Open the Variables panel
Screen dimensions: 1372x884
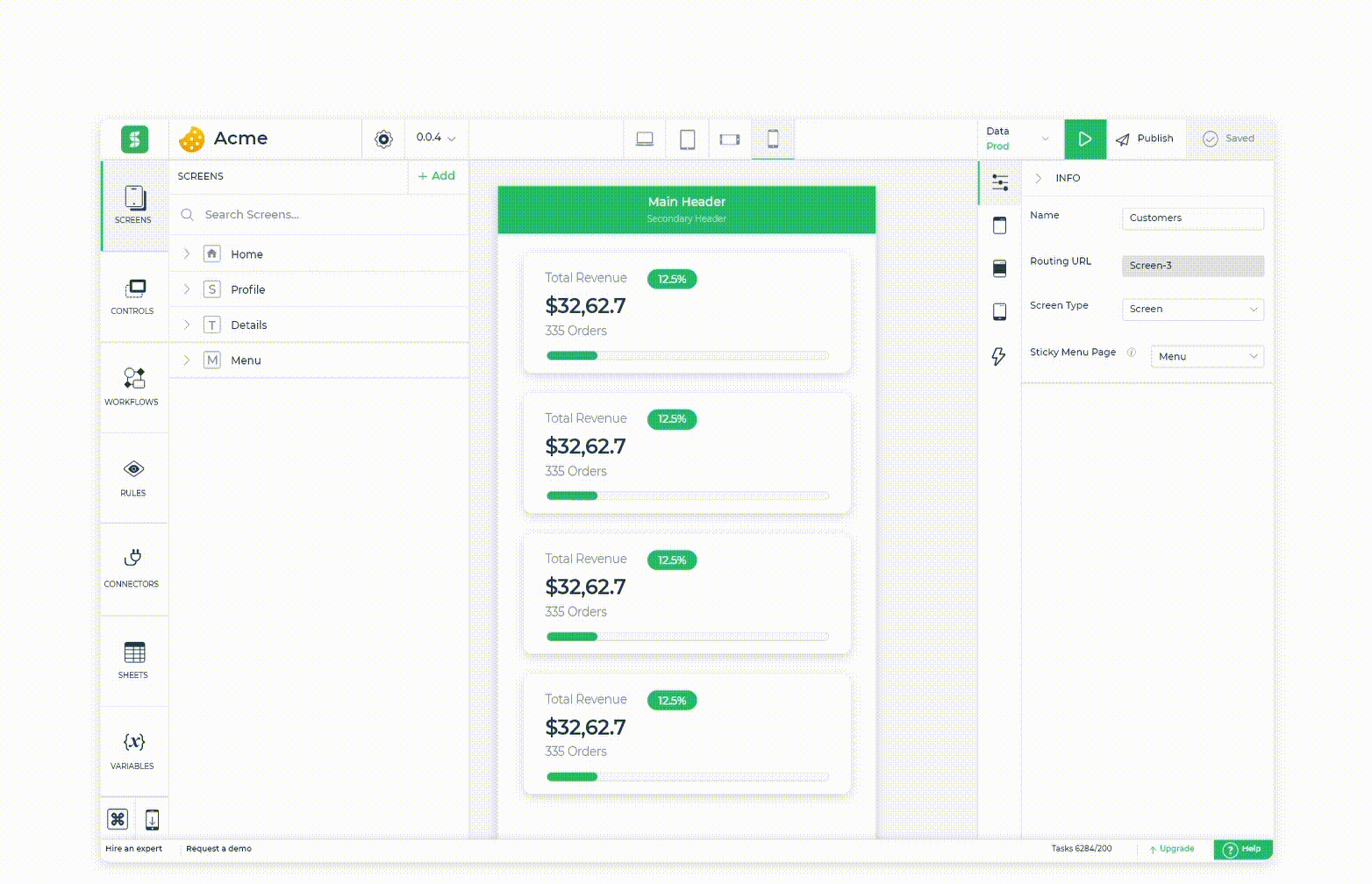(132, 750)
